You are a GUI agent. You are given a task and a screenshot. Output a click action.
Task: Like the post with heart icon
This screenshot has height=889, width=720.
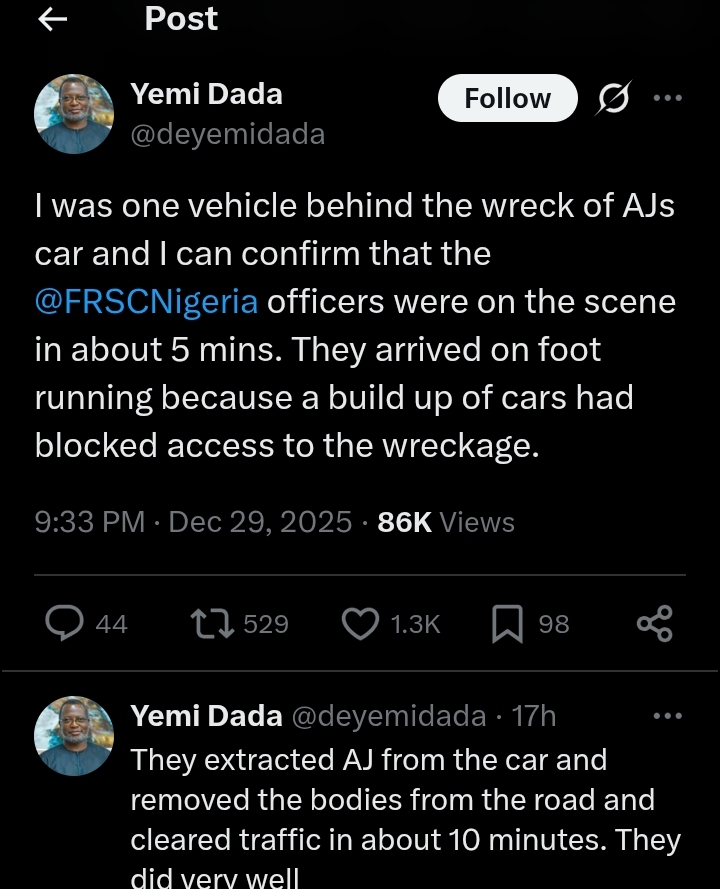tap(358, 624)
